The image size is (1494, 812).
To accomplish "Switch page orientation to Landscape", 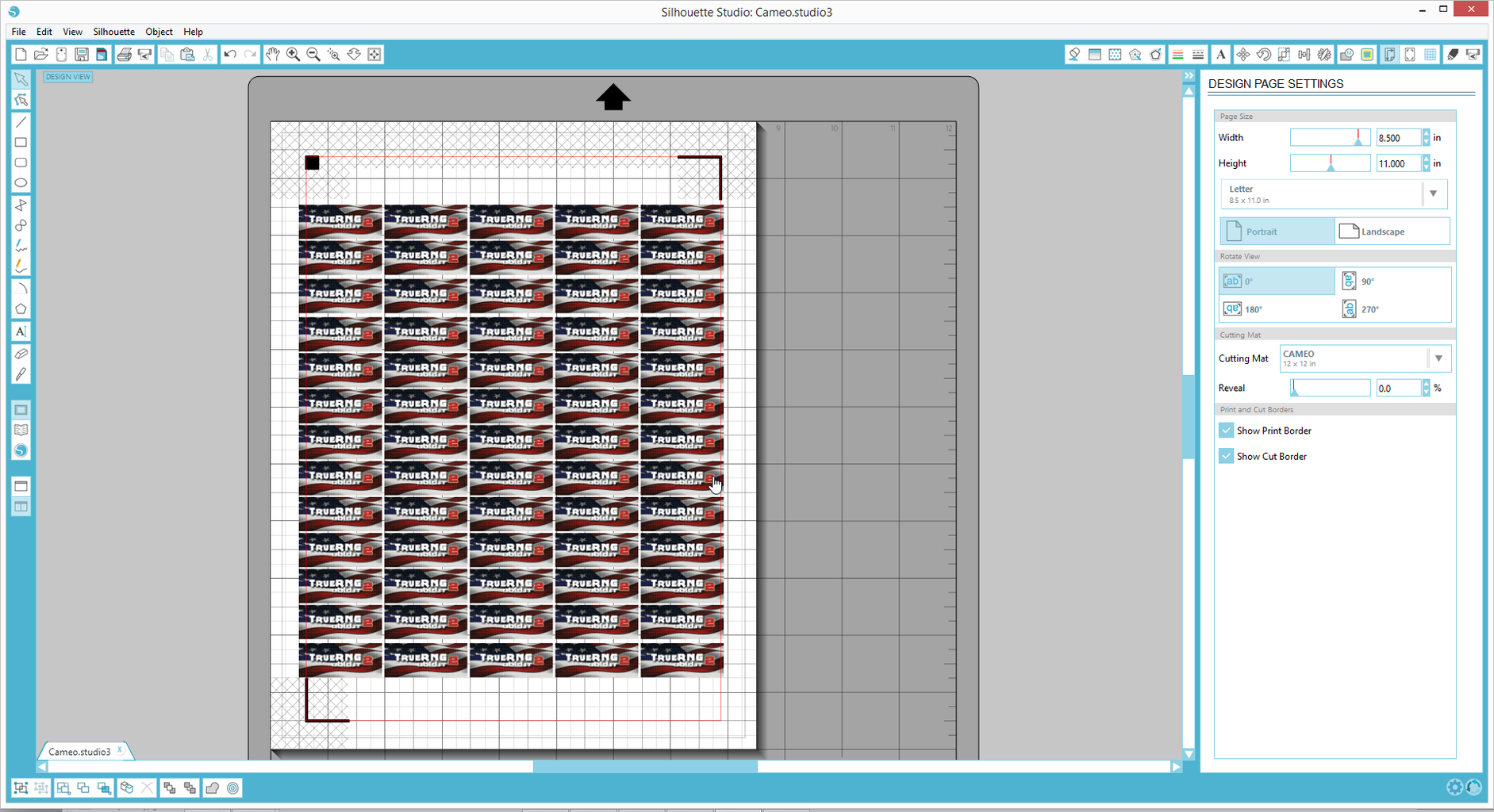I will coord(1392,232).
